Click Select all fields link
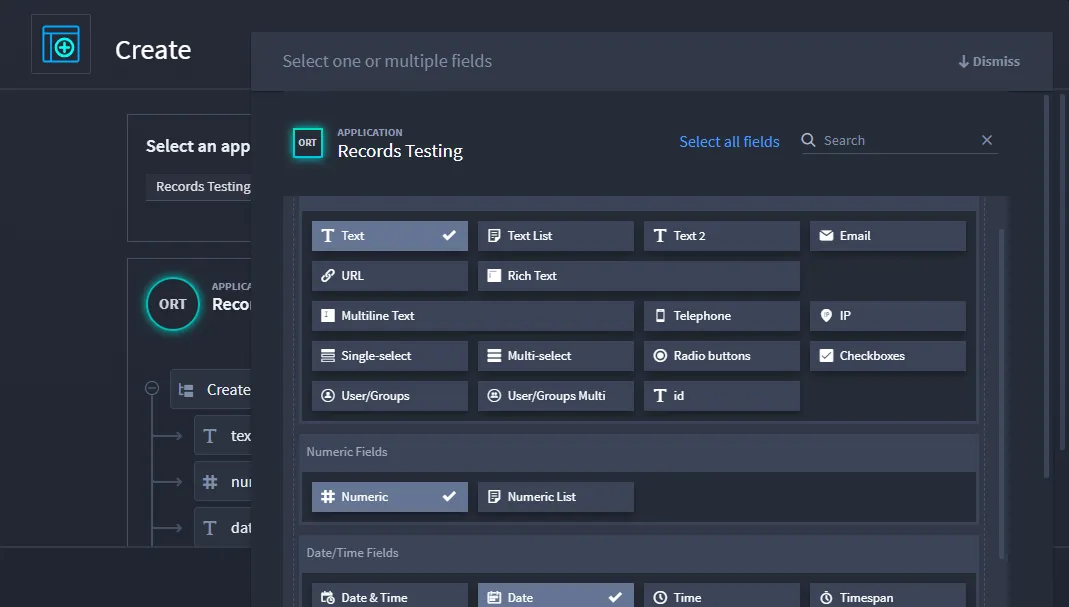Viewport: 1069px width, 607px height. point(729,141)
